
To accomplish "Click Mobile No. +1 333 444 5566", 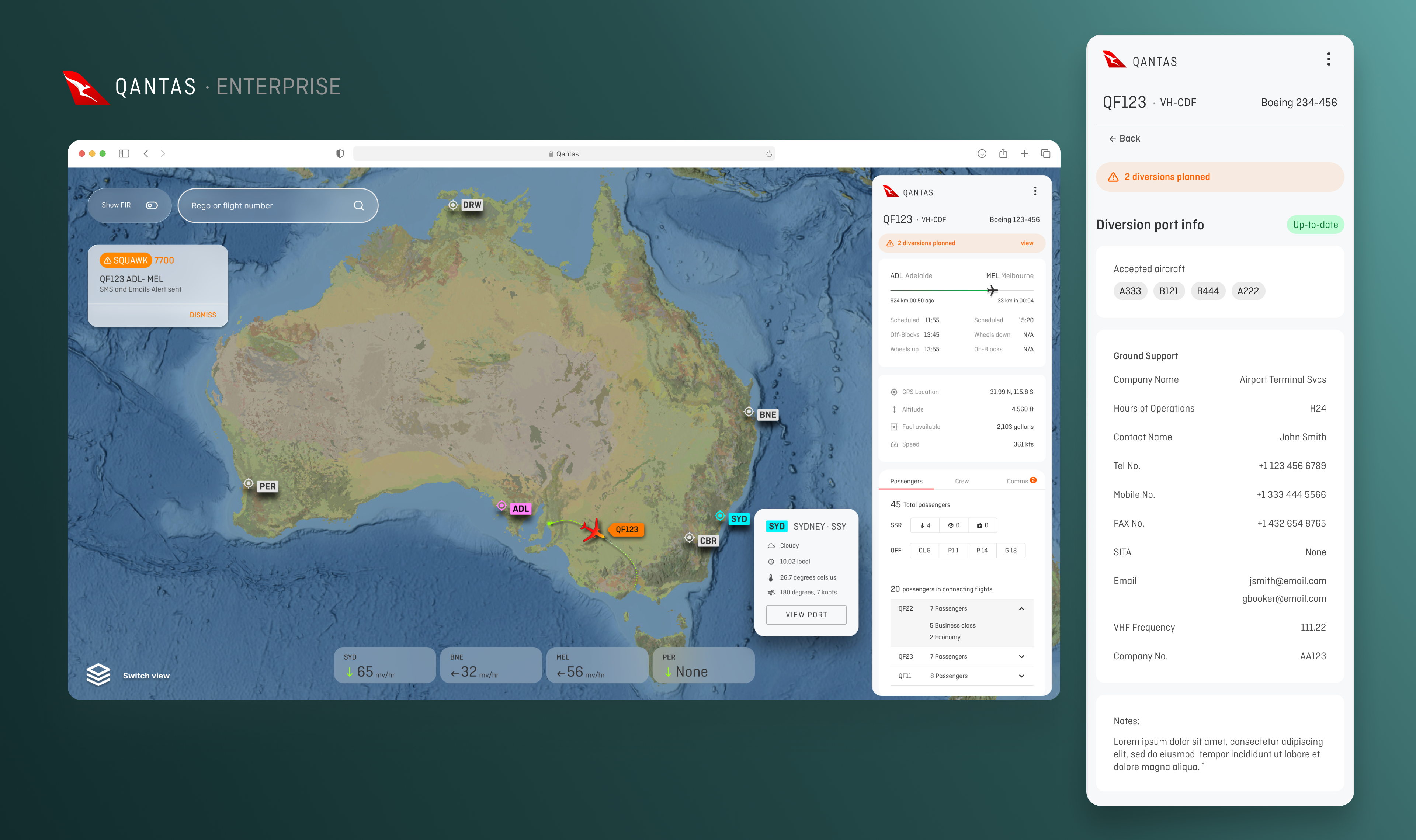I will click(x=1291, y=495).
